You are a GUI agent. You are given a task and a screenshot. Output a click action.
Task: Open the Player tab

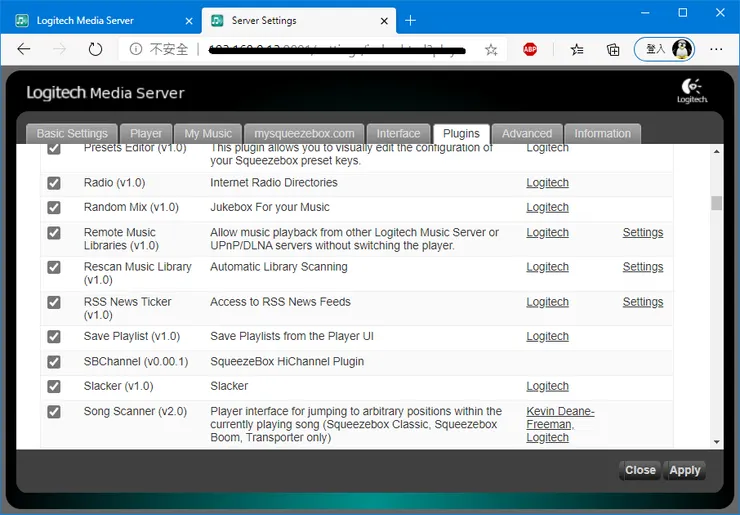point(146,134)
